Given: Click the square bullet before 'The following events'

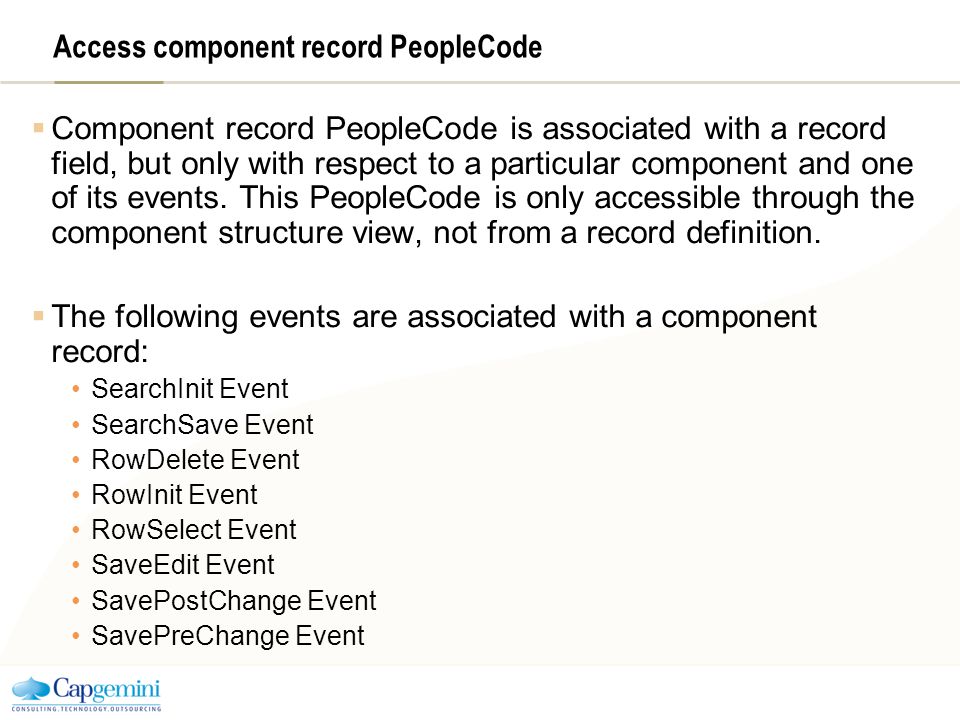Looking at the screenshot, I should tap(39, 316).
